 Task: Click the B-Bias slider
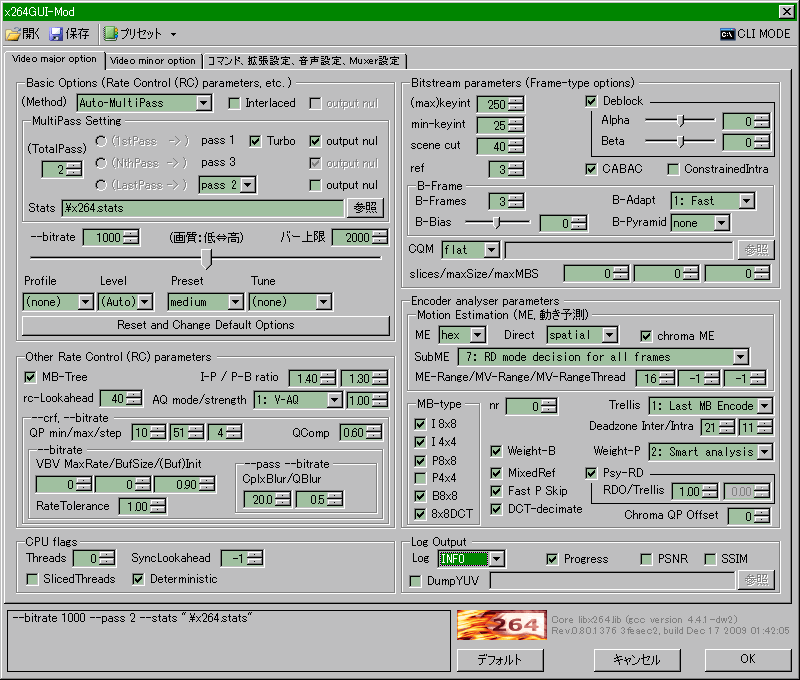[497, 222]
